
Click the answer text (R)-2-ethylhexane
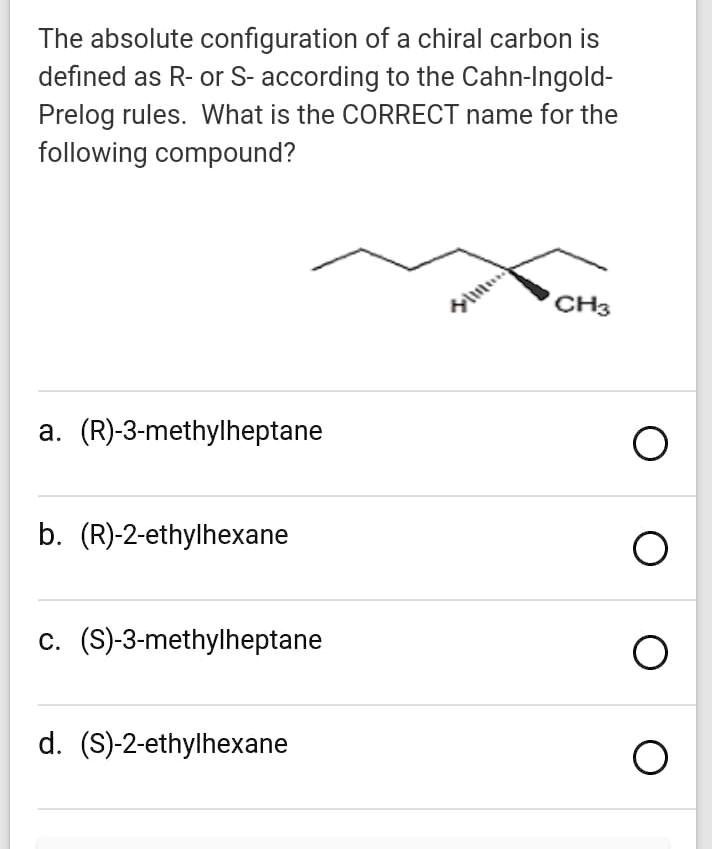[x=185, y=536]
